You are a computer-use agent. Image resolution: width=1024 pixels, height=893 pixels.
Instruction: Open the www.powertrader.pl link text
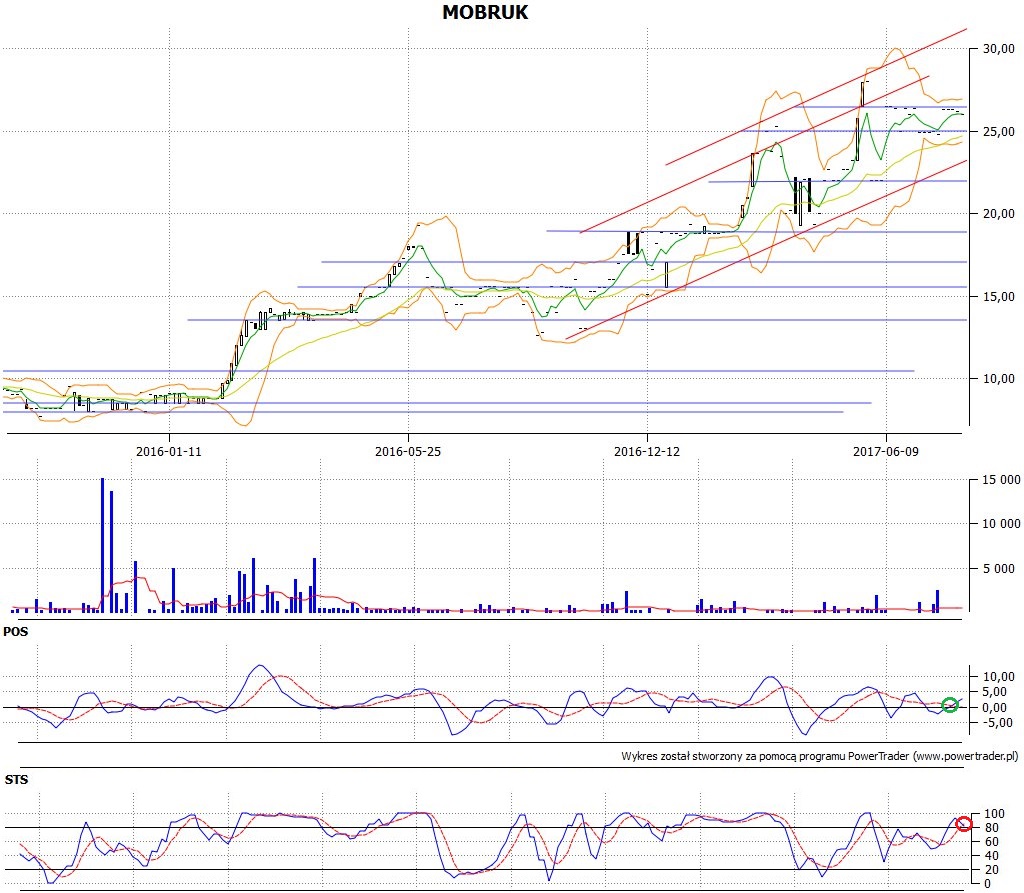click(x=967, y=756)
